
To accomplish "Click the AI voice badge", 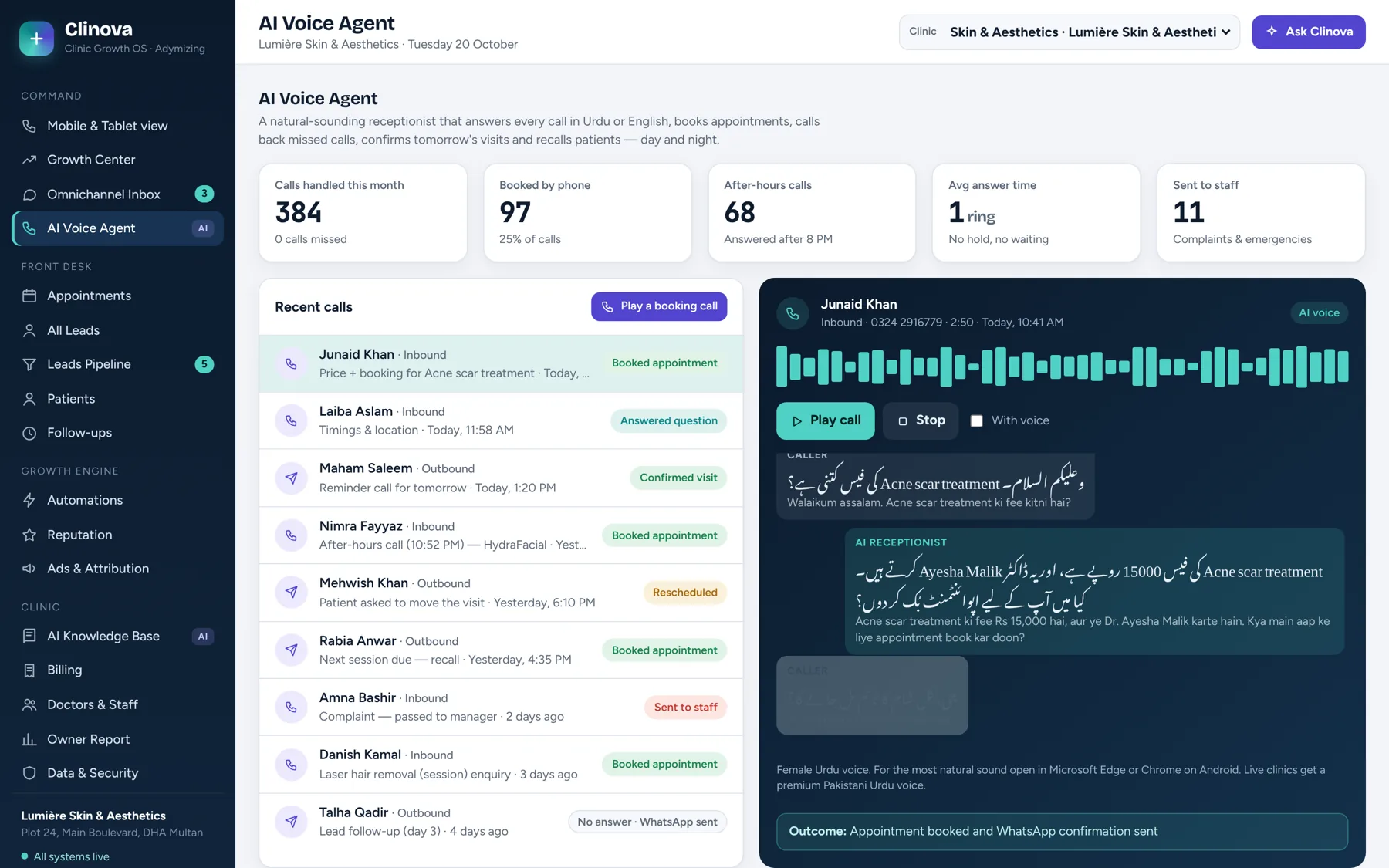I will pos(1319,312).
